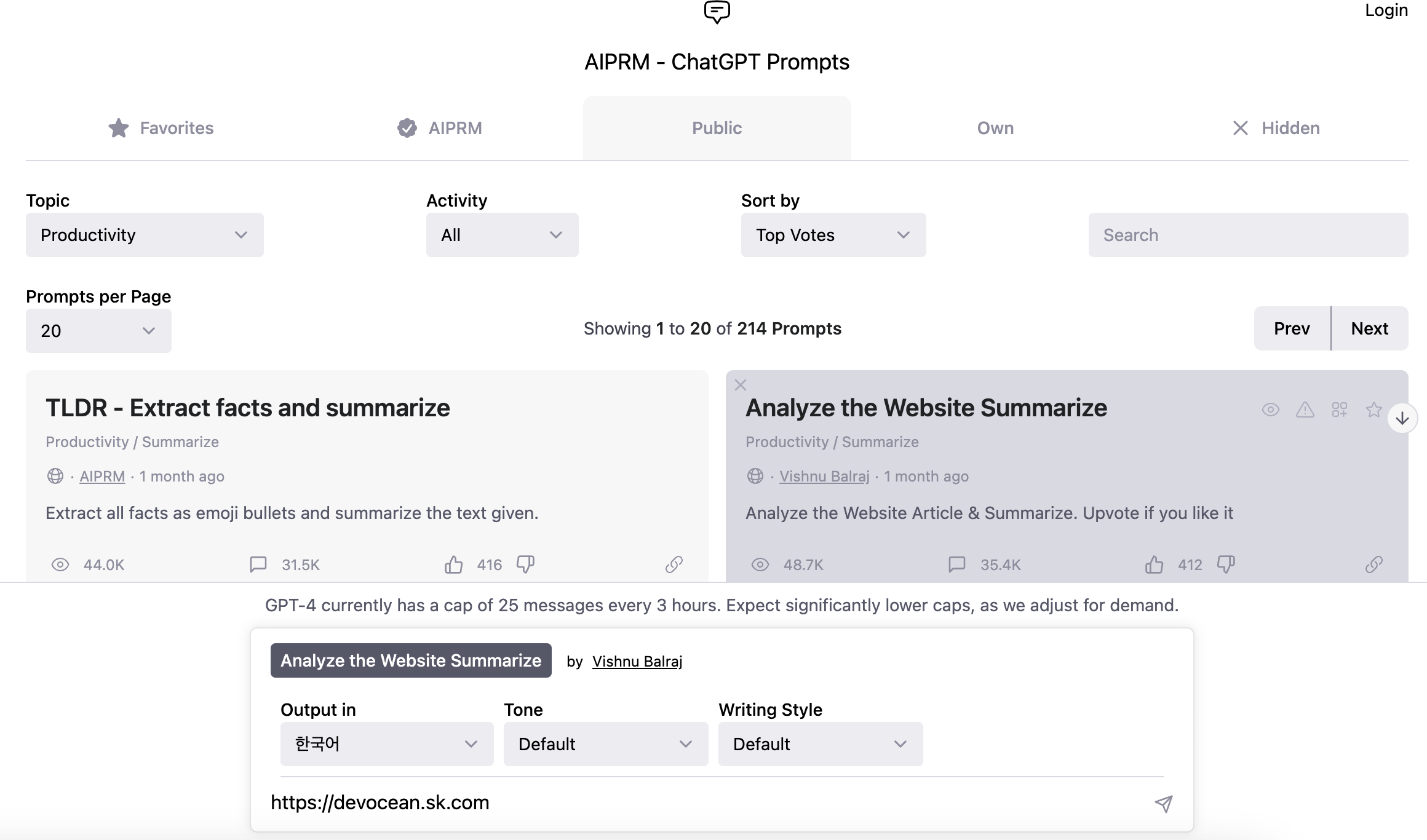The image size is (1427, 840).
Task: Change the Prompts per Page dropdown
Action: 98,331
